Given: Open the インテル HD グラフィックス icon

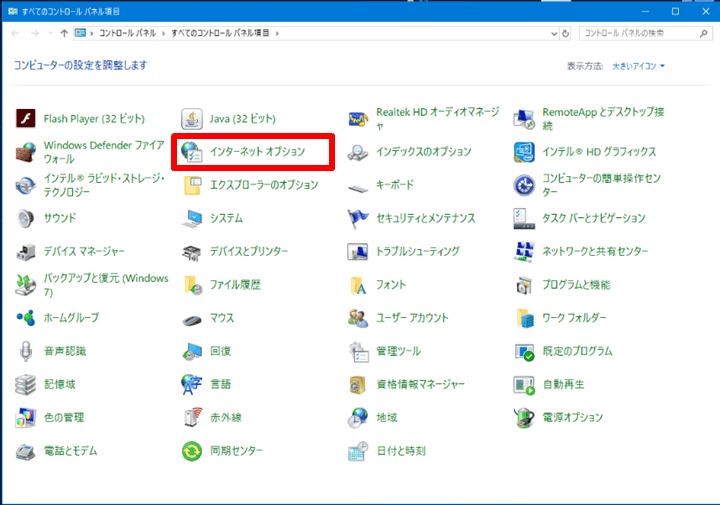Looking at the screenshot, I should [x=524, y=152].
